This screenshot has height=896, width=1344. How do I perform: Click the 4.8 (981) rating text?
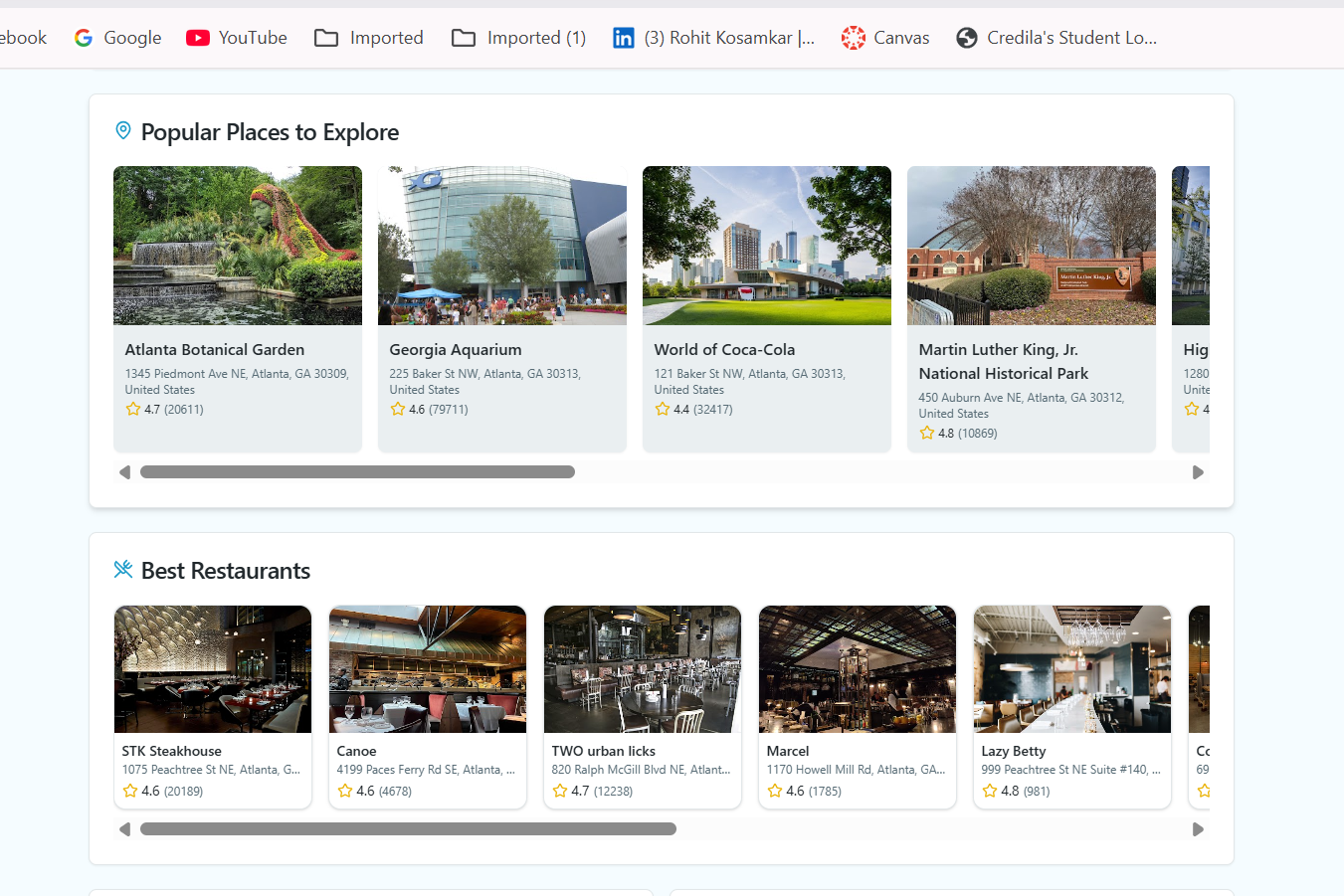(x=1026, y=792)
